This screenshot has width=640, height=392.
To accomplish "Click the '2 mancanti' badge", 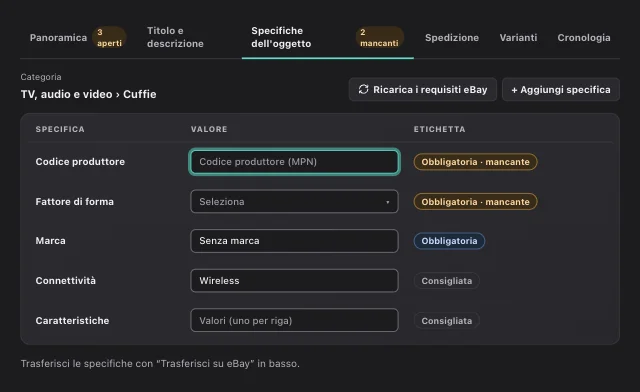I will (x=380, y=38).
